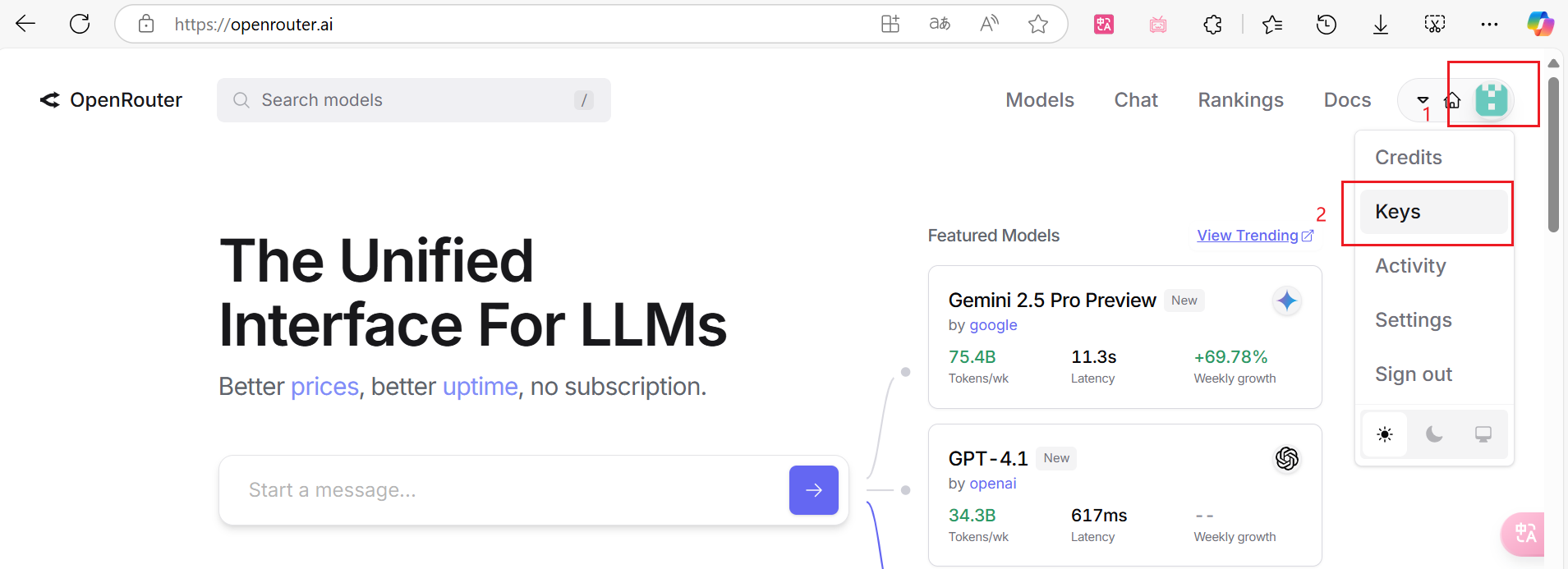Viewport: 1568px width, 569px height.
Task: Click Gemini sparkle model icon
Action: click(1287, 301)
